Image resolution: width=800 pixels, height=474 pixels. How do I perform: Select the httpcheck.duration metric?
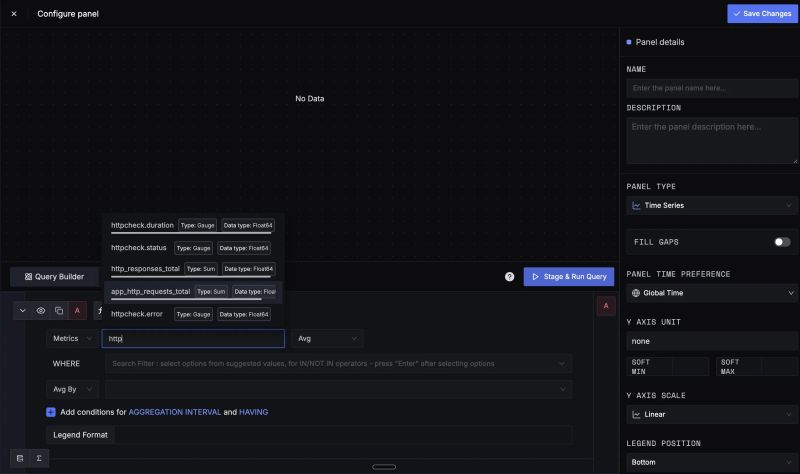pyautogui.click(x=192, y=225)
